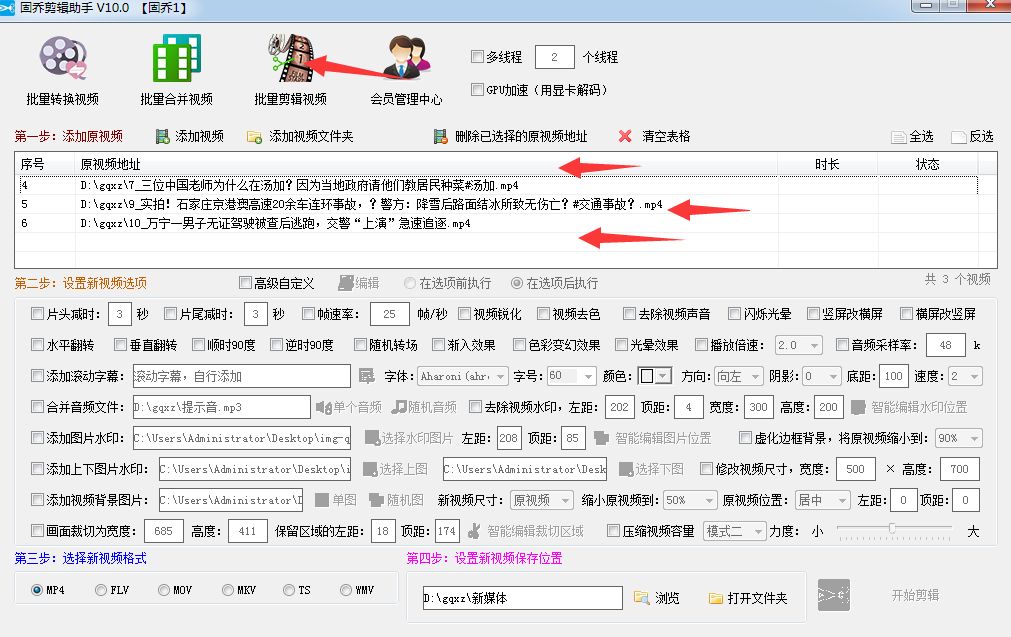Click the scrolling subtitle edit icon
1011x637 pixels.
[367, 376]
